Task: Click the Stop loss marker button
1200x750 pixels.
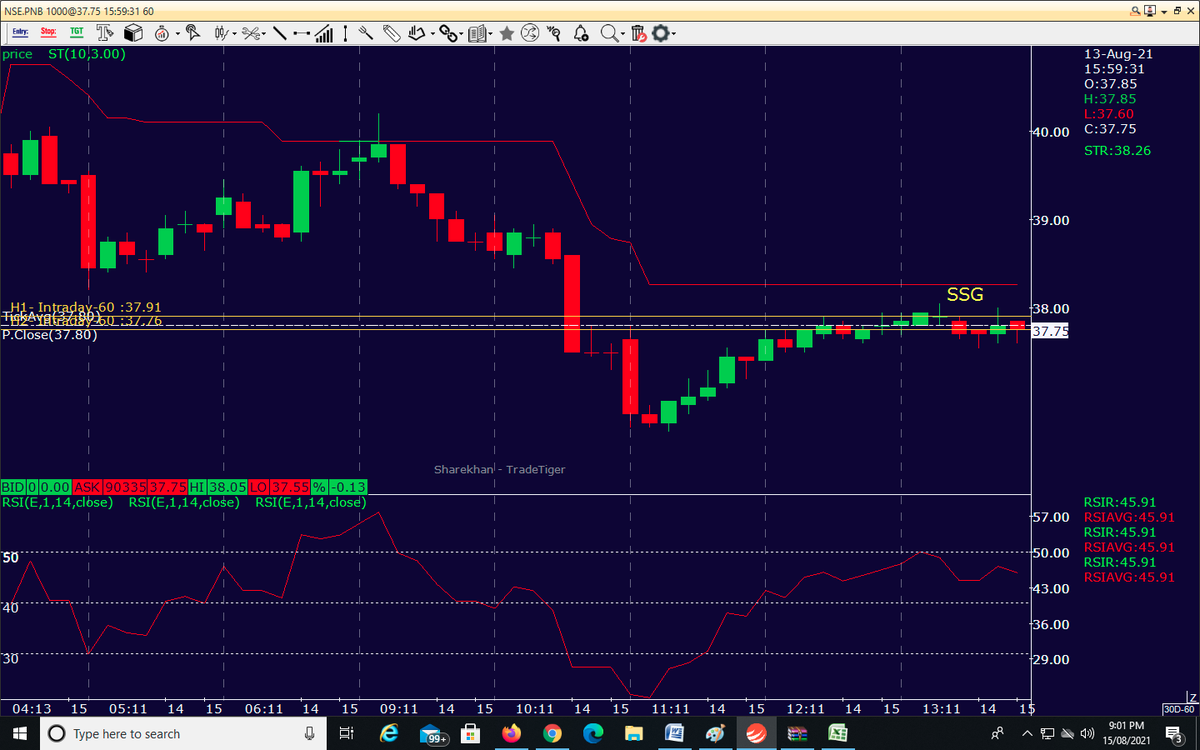Action: [48, 33]
